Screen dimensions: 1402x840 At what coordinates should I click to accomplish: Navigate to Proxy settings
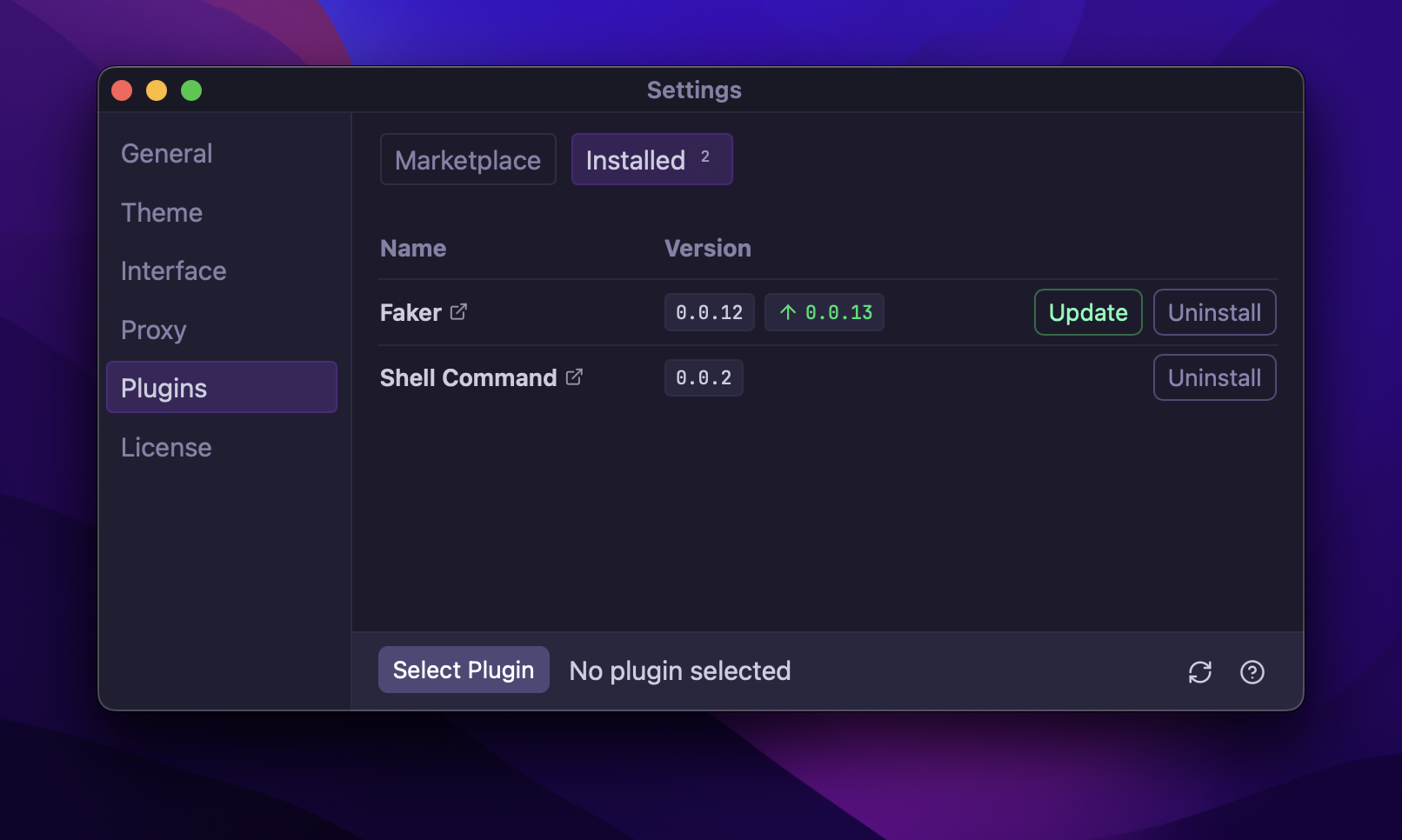154,330
